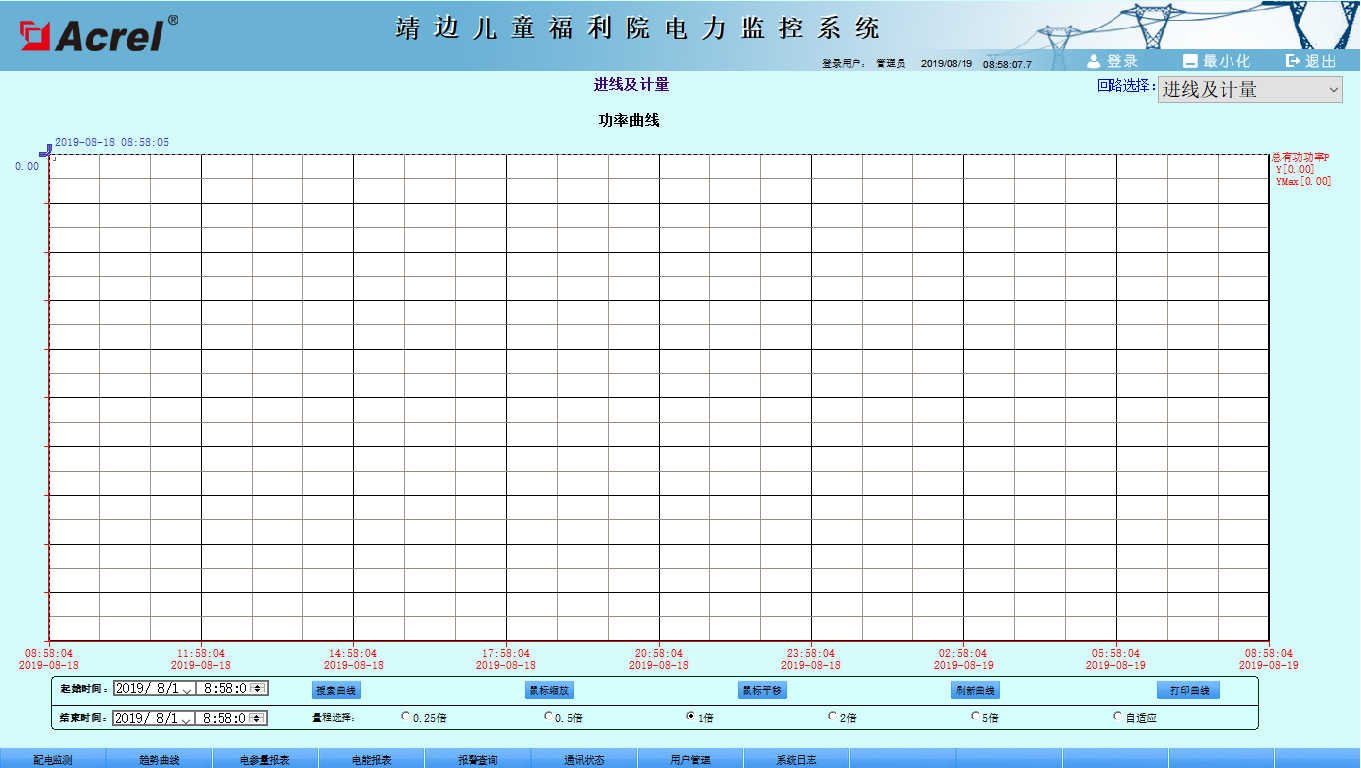The width and height of the screenshot is (1361, 768).
Task: Click the 打印曲线 print button
Action: [x=1189, y=690]
